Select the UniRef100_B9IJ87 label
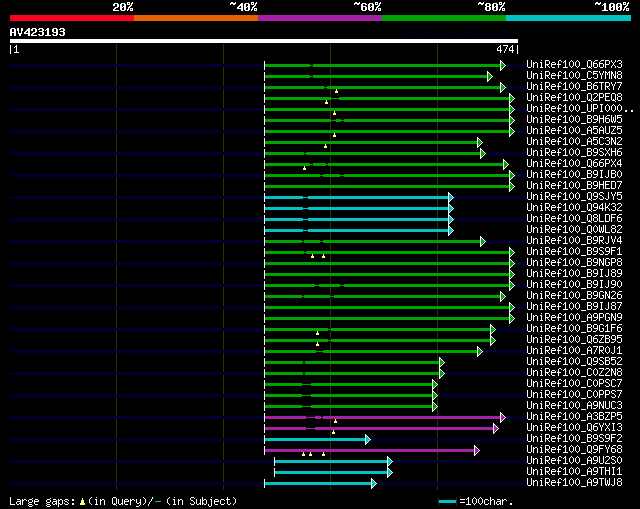Image resolution: width=640 pixels, height=509 pixels. pos(574,307)
